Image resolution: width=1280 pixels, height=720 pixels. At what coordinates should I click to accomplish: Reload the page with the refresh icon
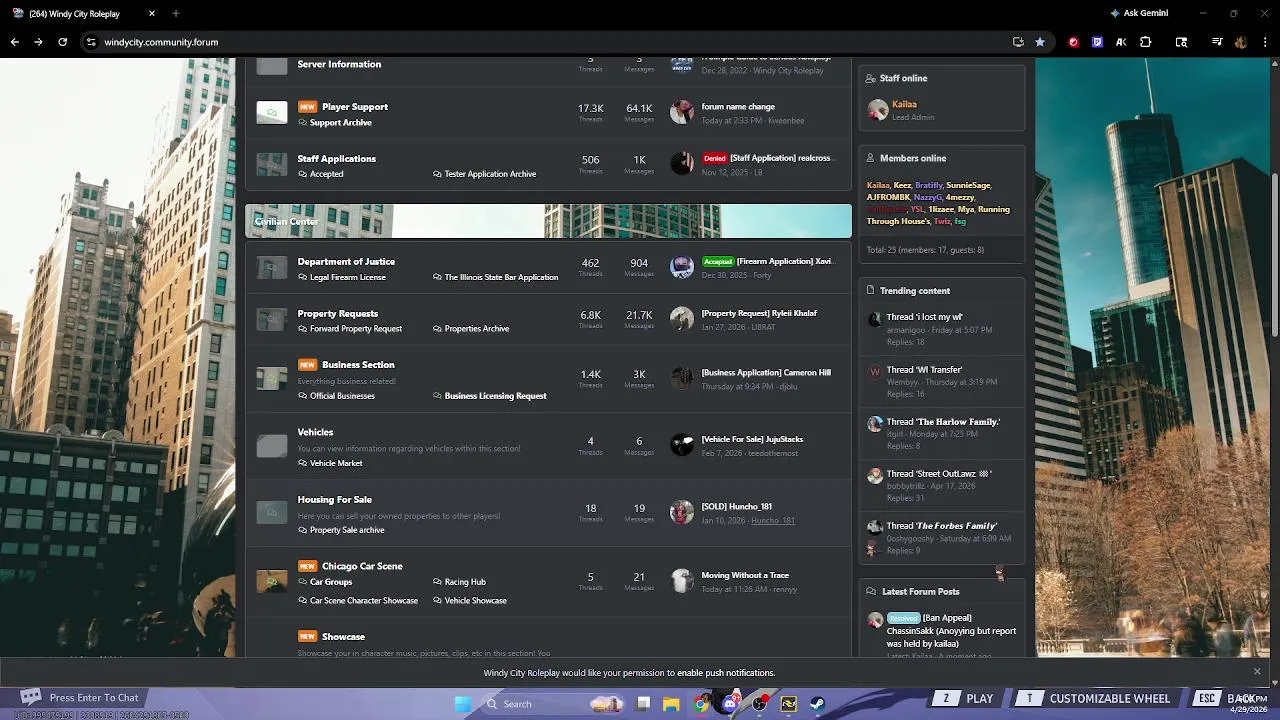click(62, 42)
